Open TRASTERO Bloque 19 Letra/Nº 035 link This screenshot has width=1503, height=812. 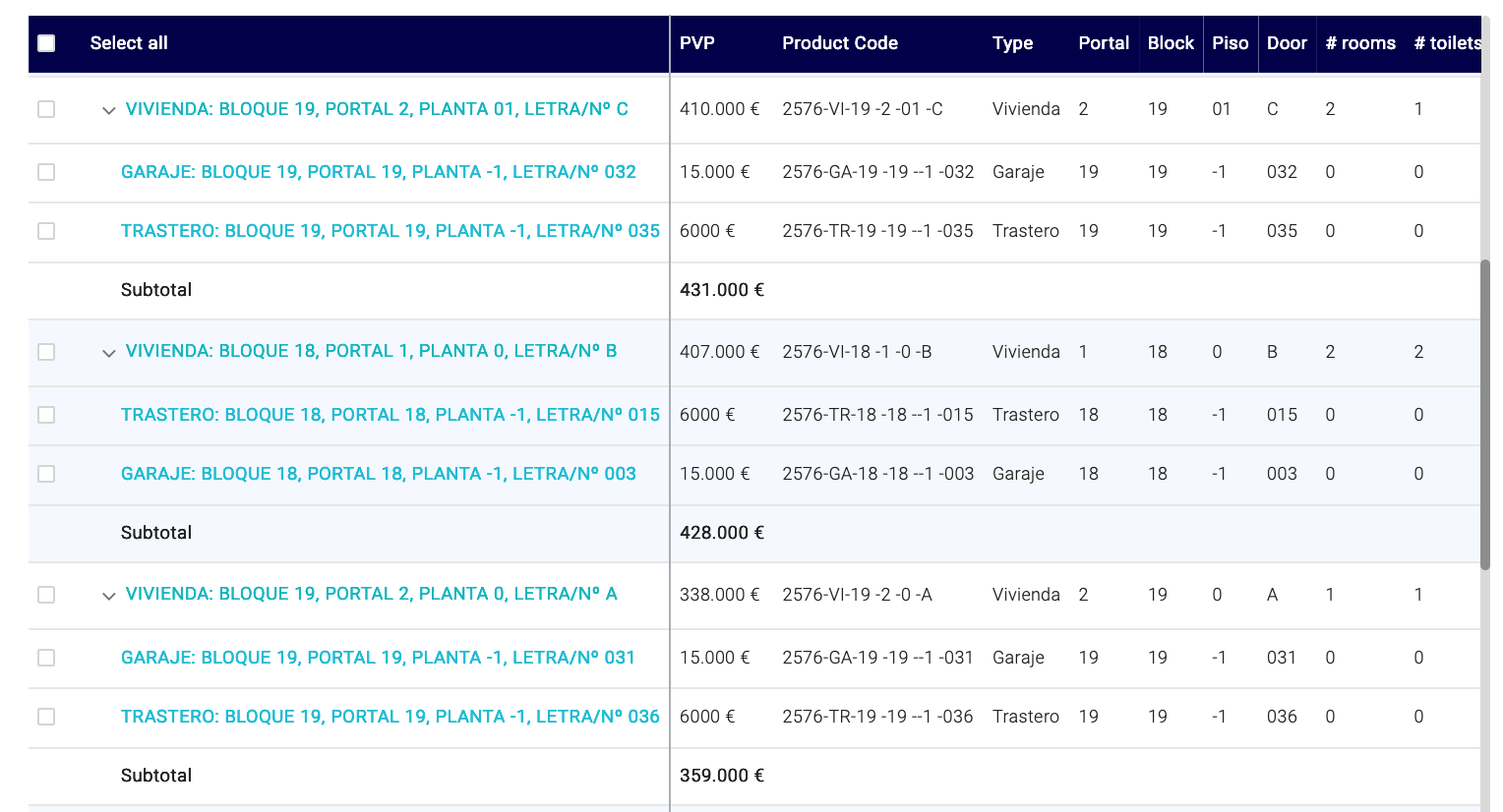tap(391, 231)
